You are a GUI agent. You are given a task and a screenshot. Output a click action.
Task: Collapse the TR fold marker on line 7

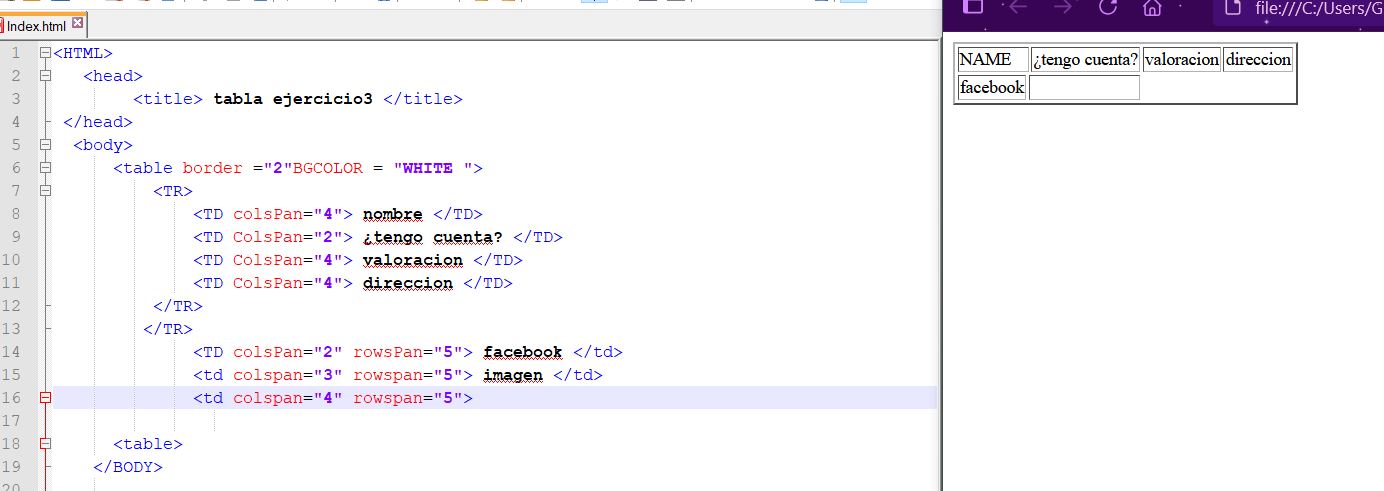pyautogui.click(x=45, y=191)
